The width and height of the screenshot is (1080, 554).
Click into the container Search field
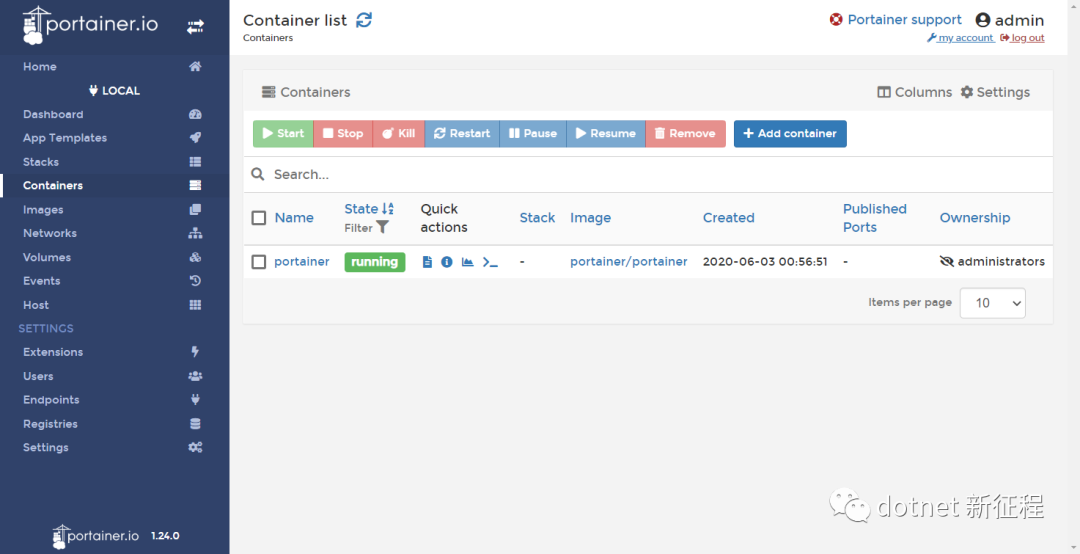click(x=650, y=174)
